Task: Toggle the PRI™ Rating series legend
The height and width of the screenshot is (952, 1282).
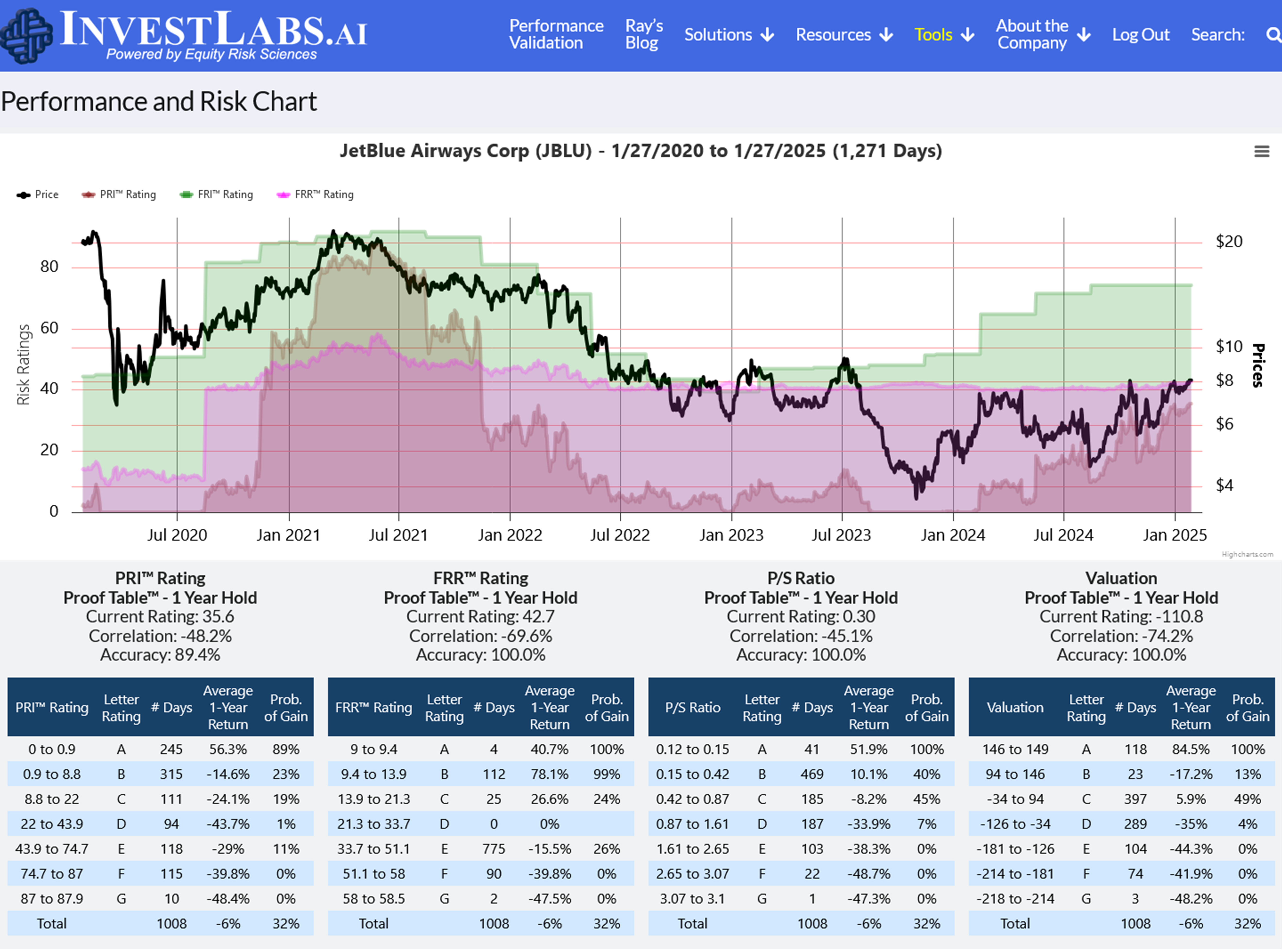Action: tap(127, 195)
